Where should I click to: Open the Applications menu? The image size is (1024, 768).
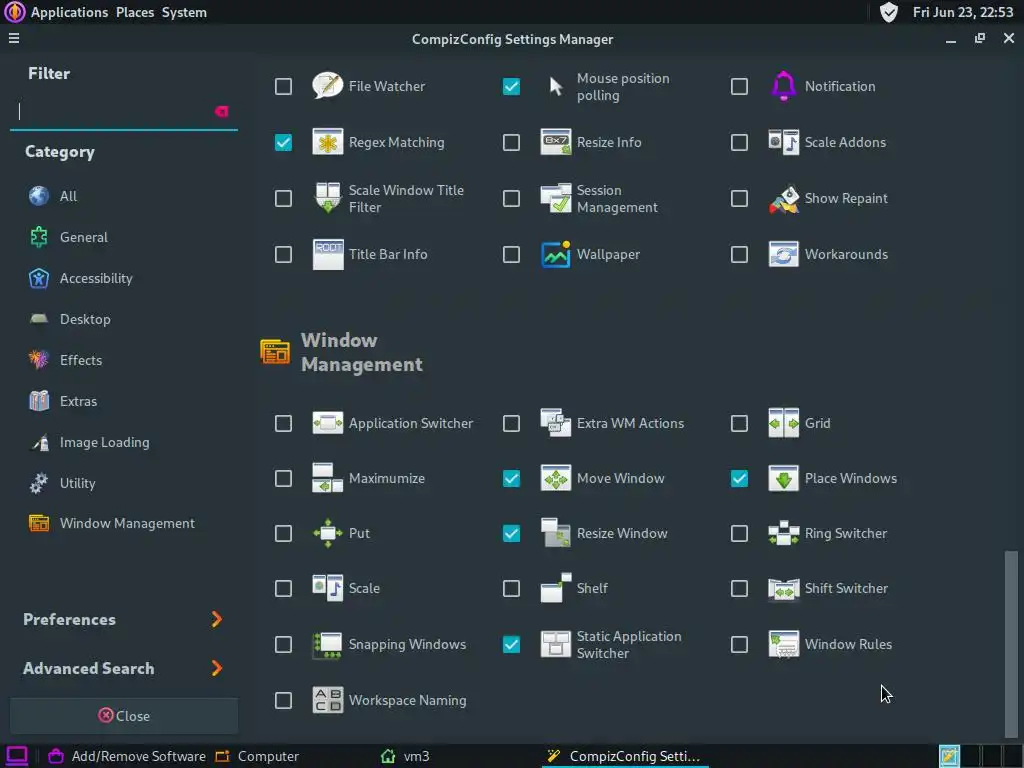click(69, 12)
